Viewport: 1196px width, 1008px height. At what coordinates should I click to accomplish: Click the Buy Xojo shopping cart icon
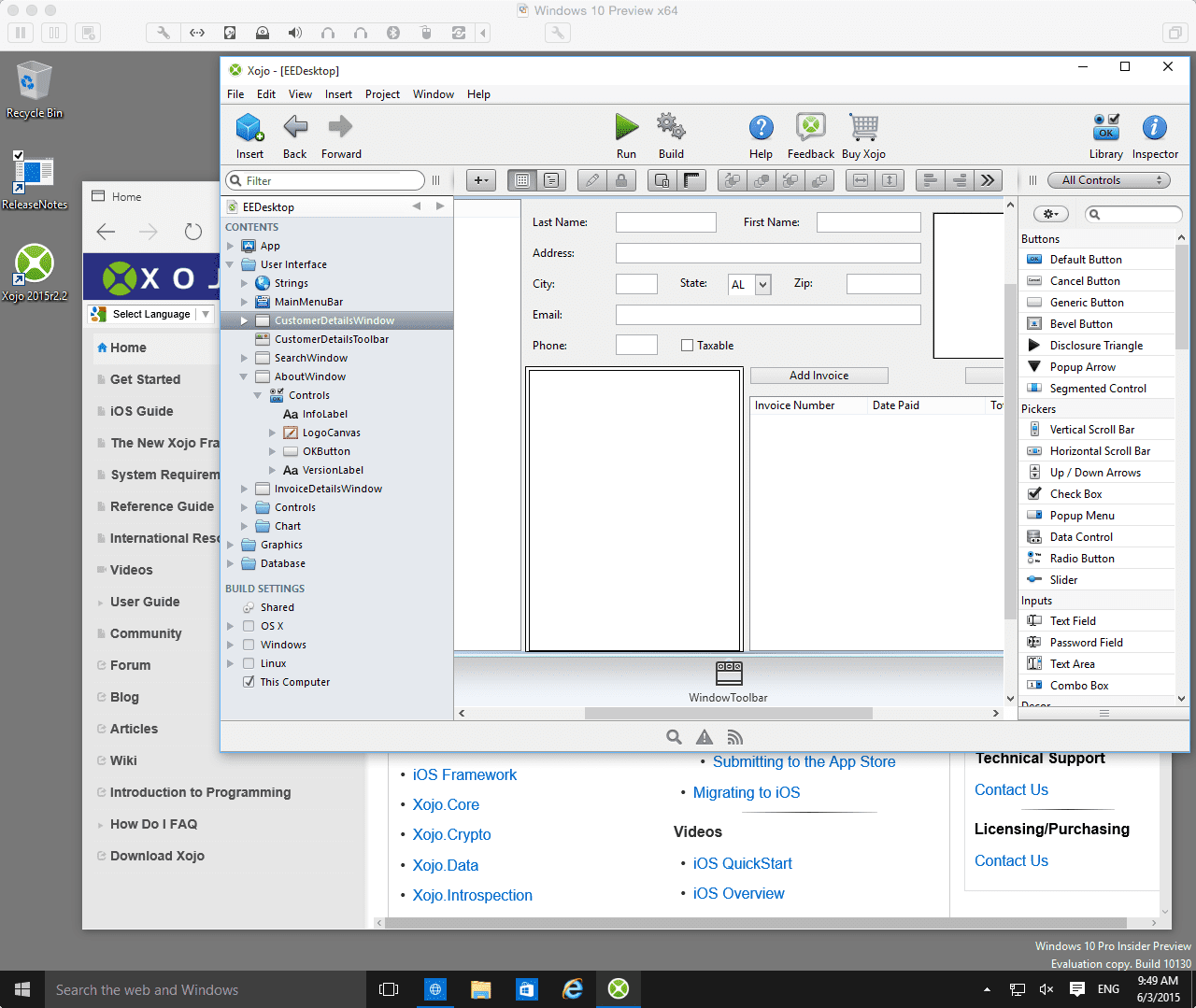coord(863,127)
